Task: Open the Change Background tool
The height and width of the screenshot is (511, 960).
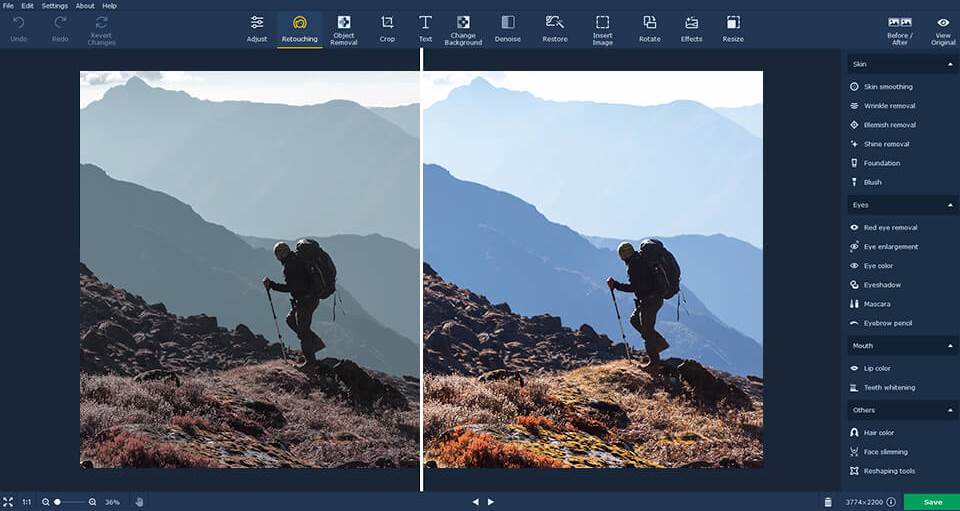Action: [463, 29]
